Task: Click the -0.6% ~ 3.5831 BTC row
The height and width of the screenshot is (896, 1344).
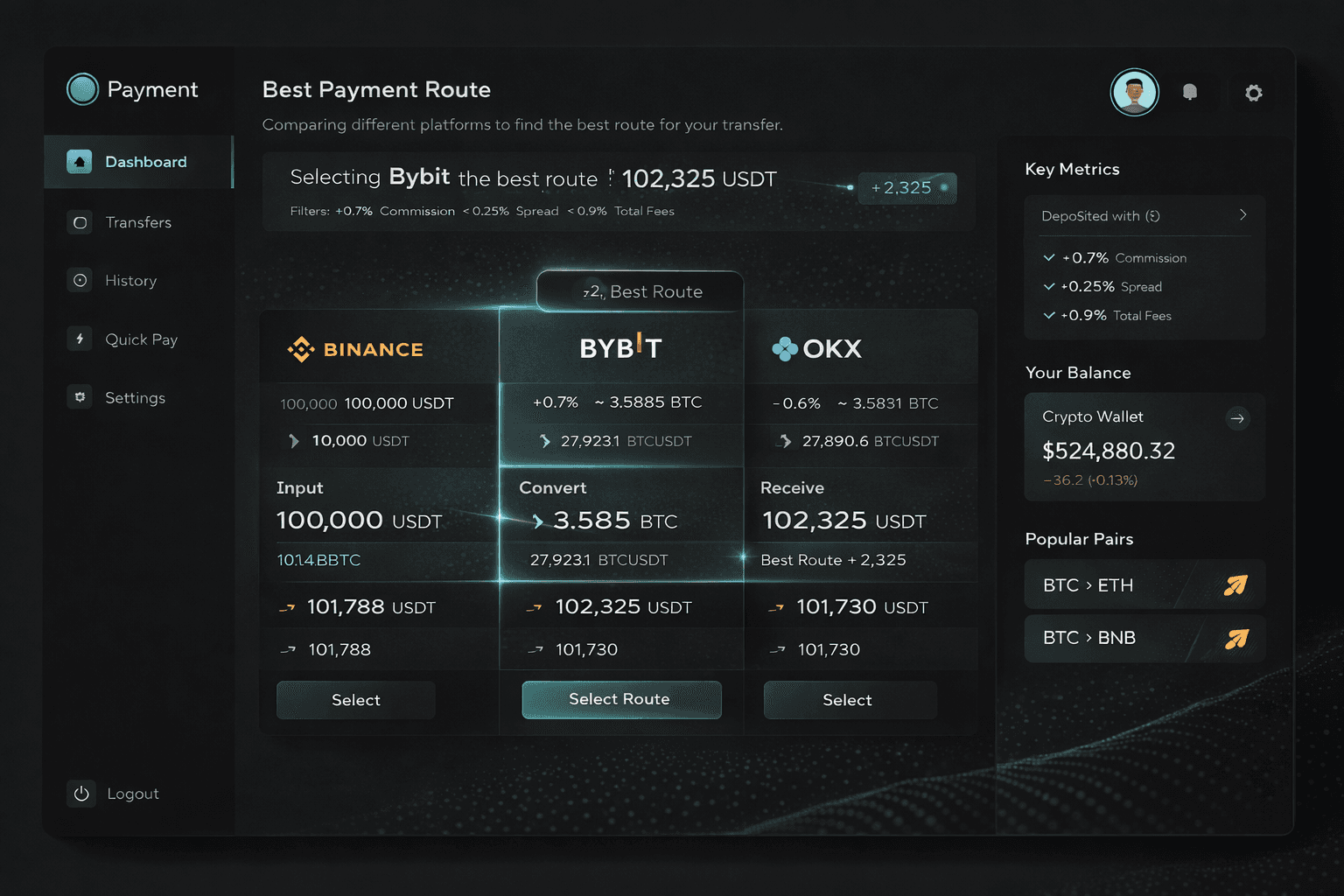Action: coord(855,403)
